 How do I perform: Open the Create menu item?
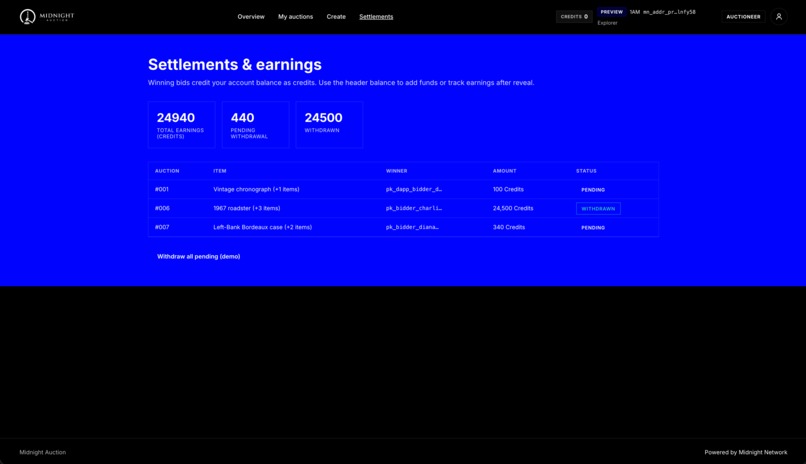coord(336,16)
